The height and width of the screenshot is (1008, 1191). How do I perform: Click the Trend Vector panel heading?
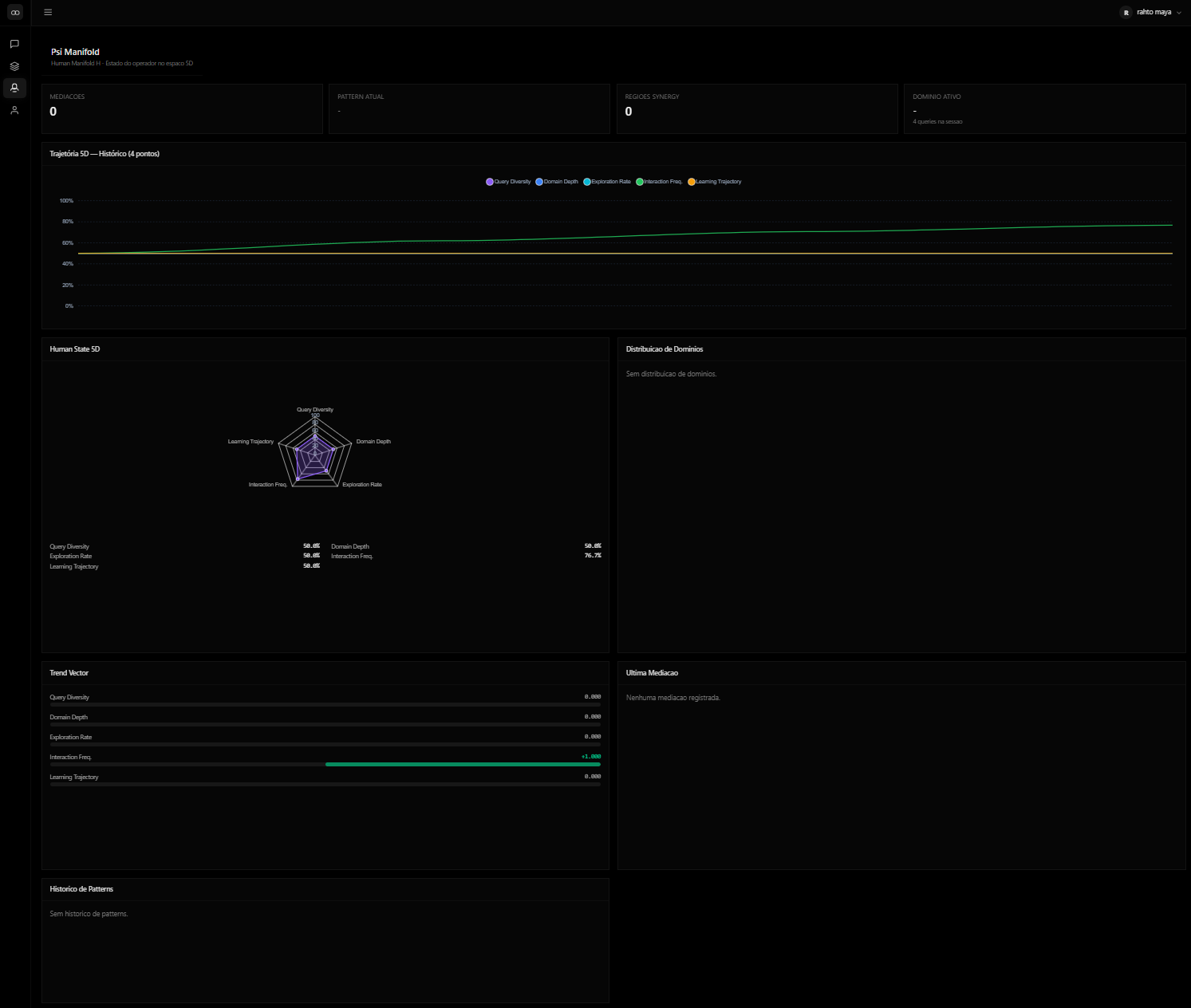(x=69, y=673)
